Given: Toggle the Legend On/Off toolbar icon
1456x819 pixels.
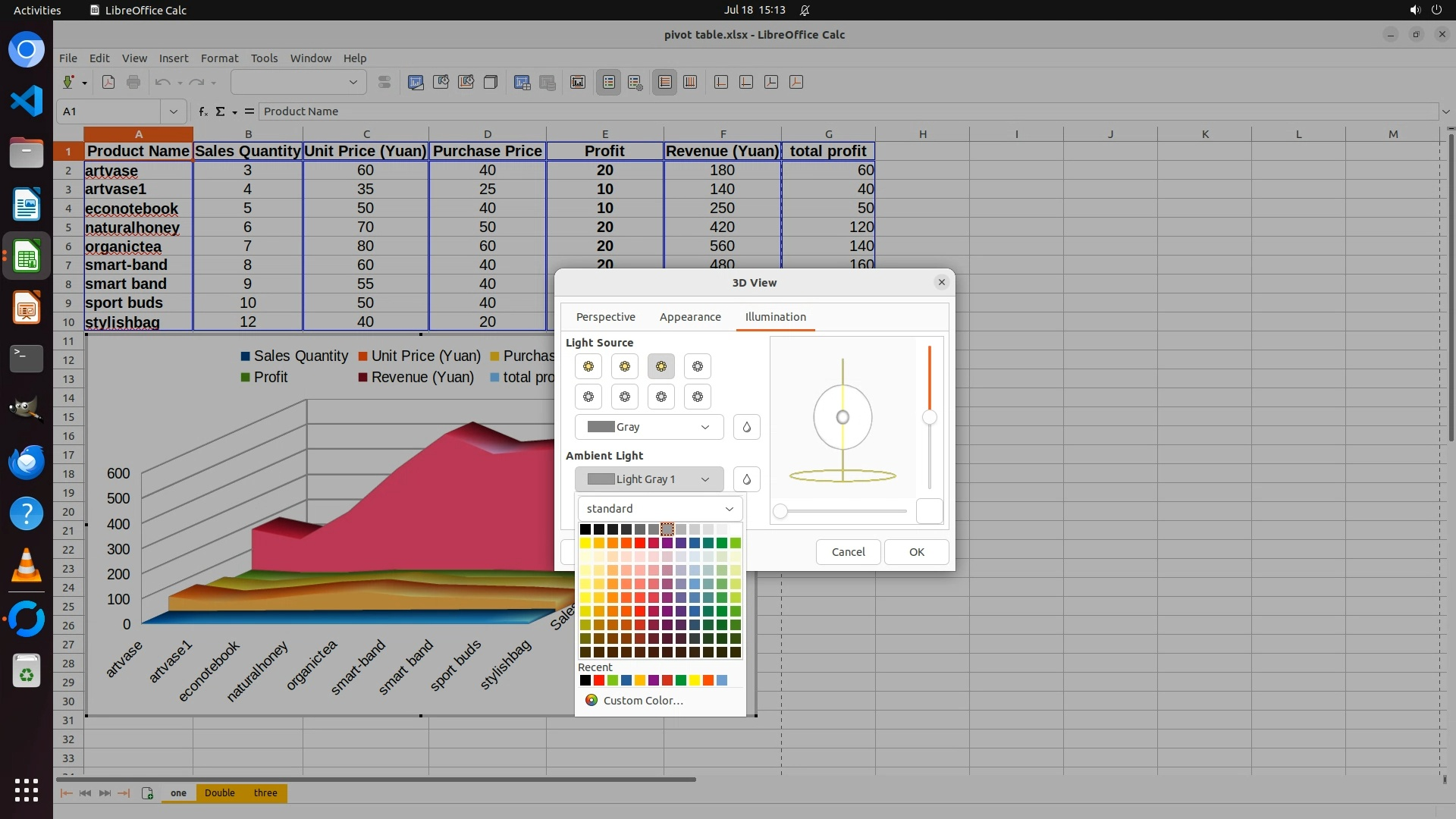Looking at the screenshot, I should coord(609,82).
